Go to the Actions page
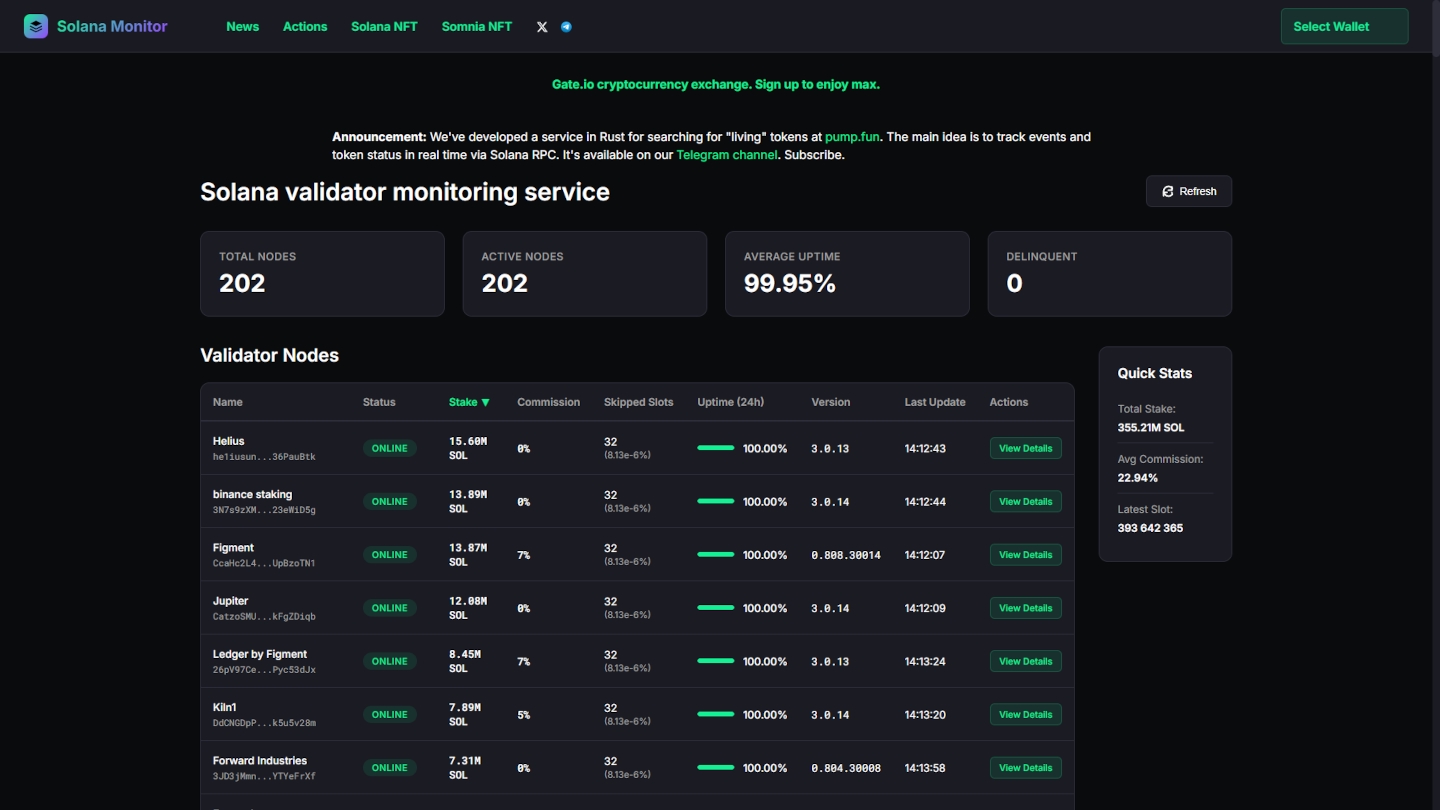 click(305, 27)
